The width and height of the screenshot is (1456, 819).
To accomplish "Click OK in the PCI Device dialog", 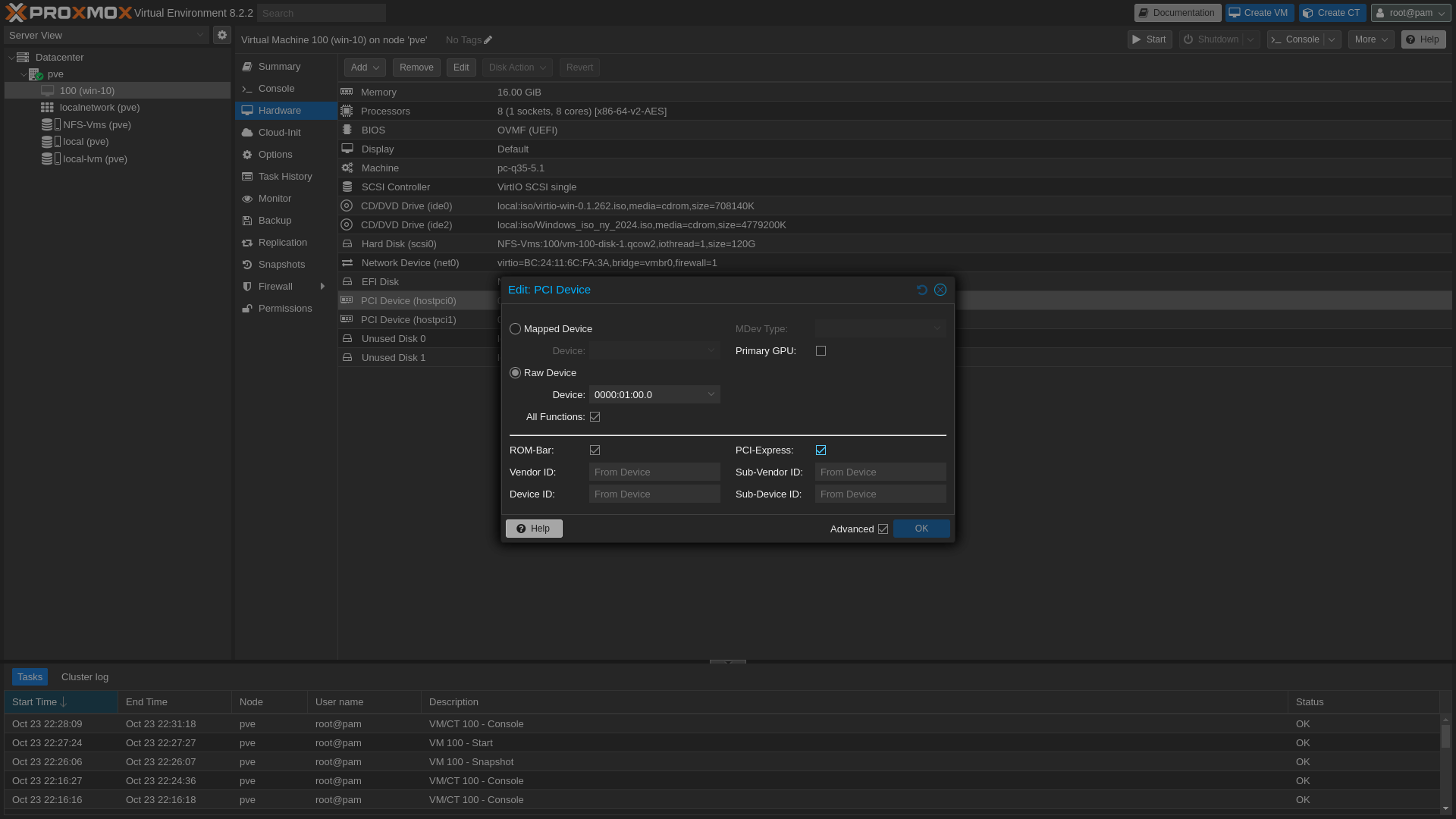I will point(921,529).
